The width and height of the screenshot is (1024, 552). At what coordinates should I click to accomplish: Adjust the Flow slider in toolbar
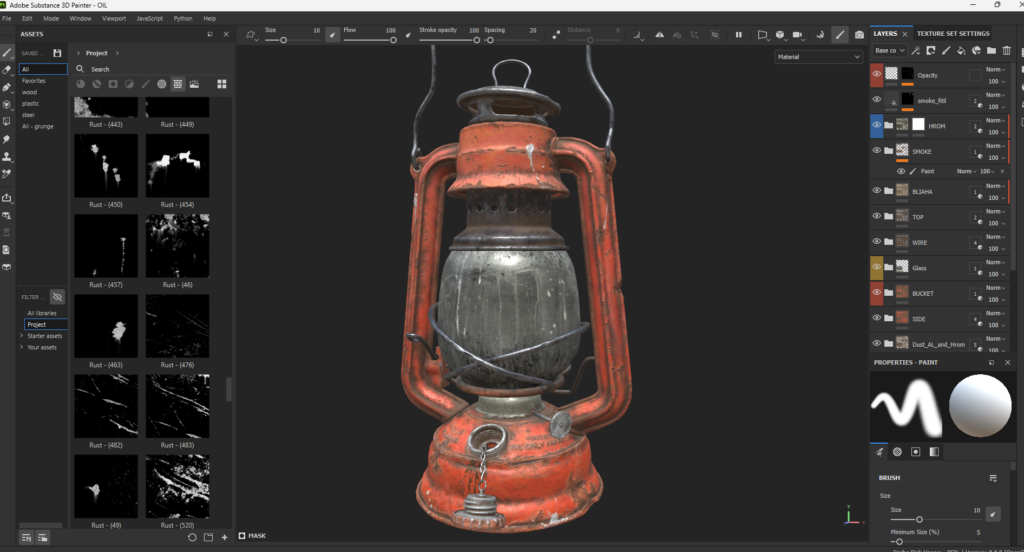tap(370, 40)
